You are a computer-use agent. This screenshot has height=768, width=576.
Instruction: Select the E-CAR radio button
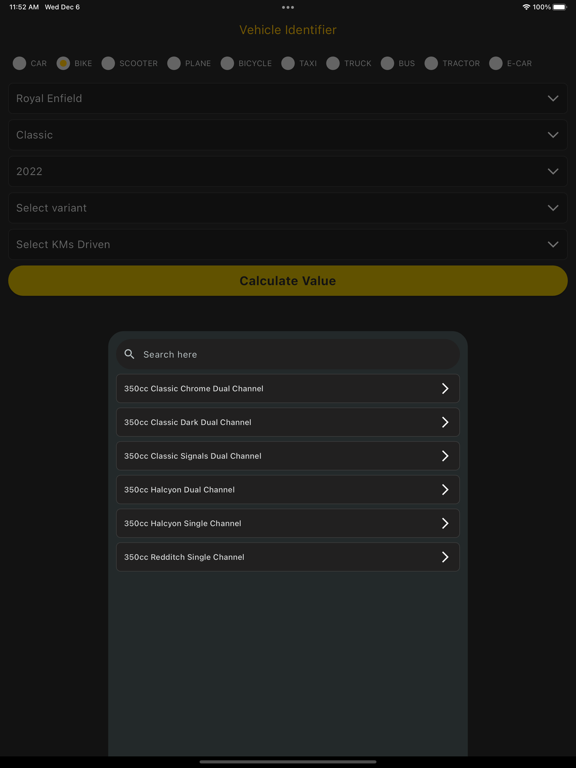[x=496, y=63]
